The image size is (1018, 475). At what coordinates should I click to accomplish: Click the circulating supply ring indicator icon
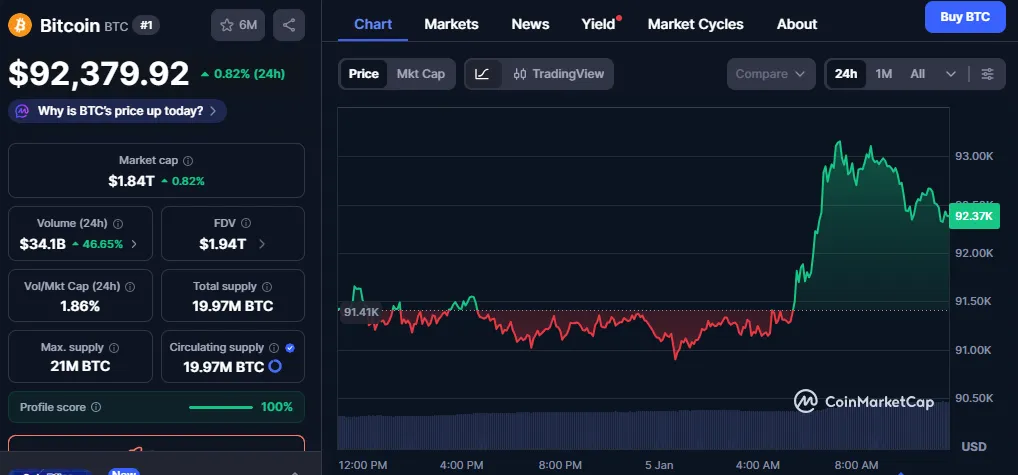tap(275, 367)
